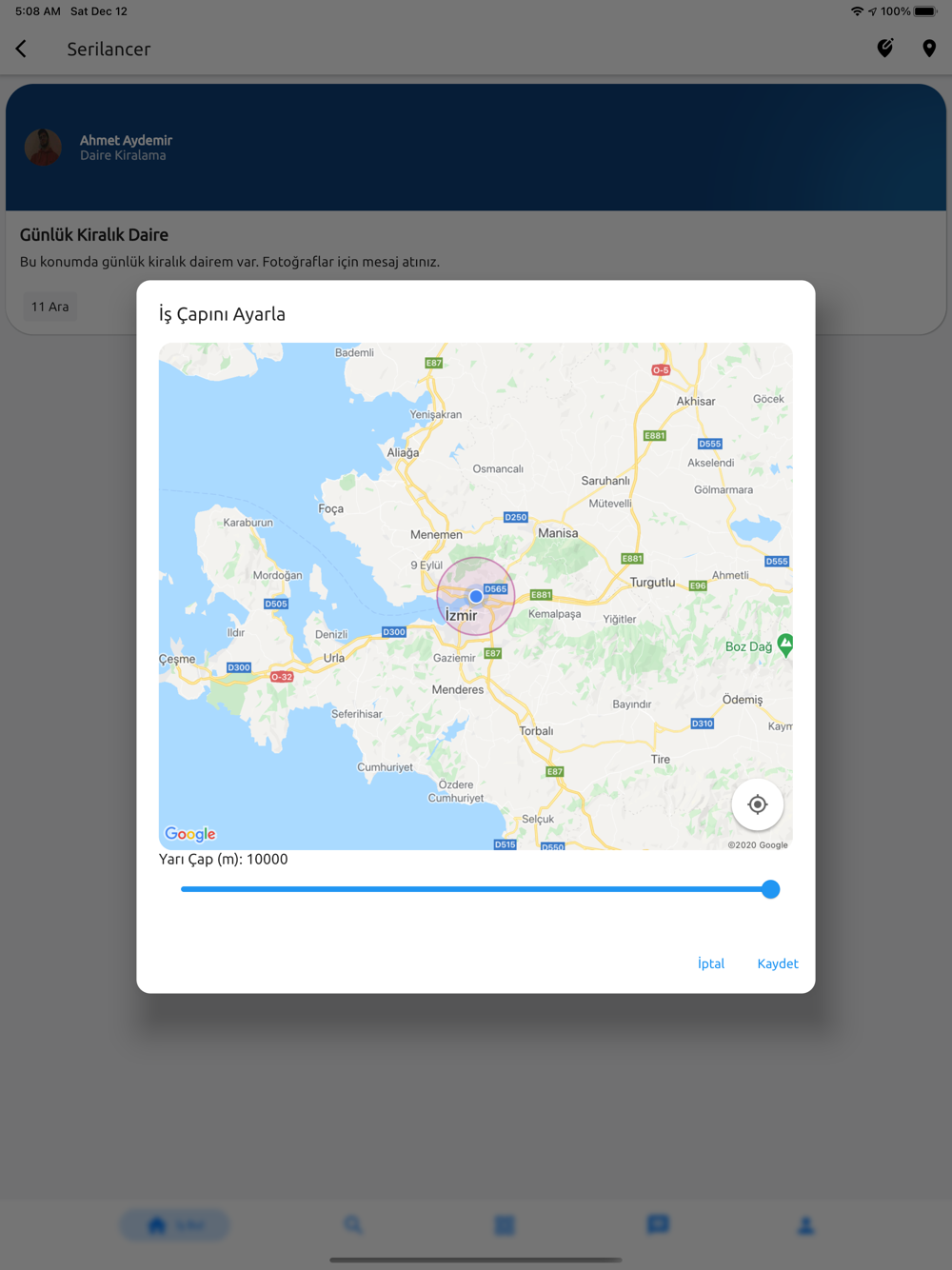The width and height of the screenshot is (952, 1270).
Task: Tap the 5:08 AM clock in status bar
Action: click(x=38, y=11)
